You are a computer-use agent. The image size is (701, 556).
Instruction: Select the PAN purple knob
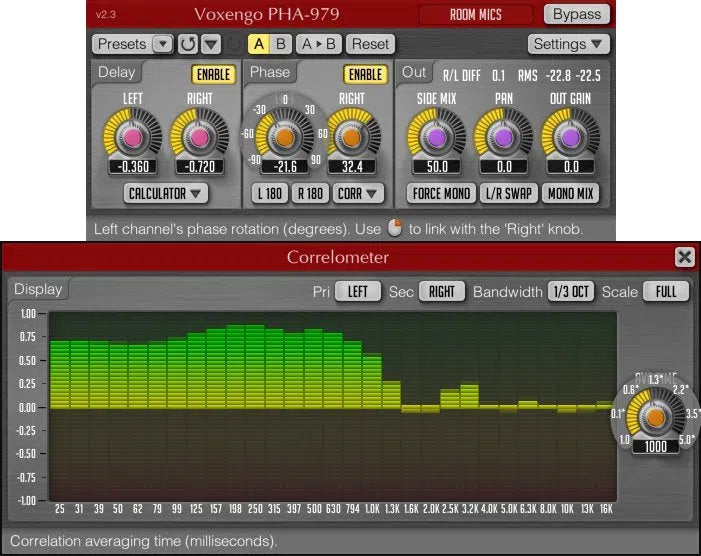504,135
